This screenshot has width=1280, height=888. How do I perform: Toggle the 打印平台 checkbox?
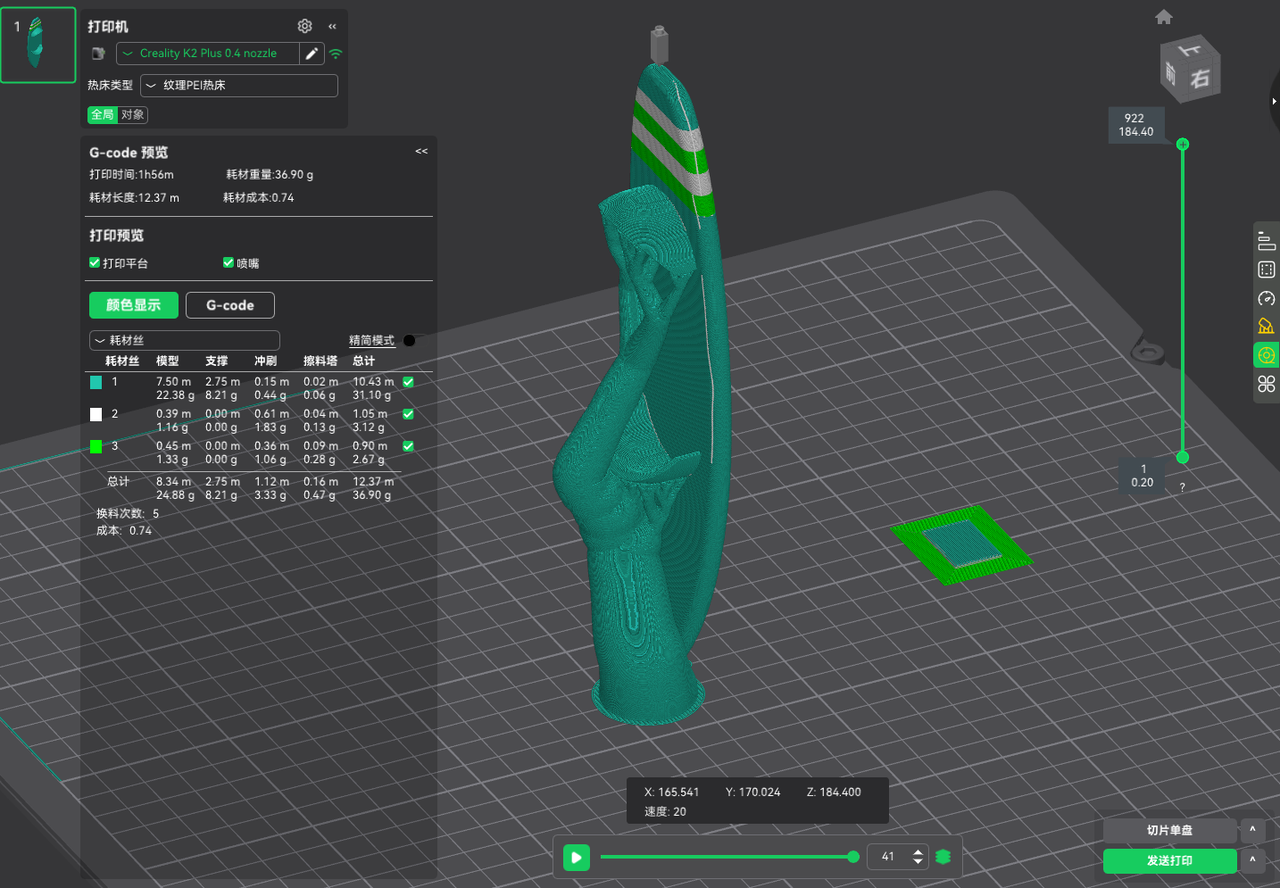click(94, 263)
